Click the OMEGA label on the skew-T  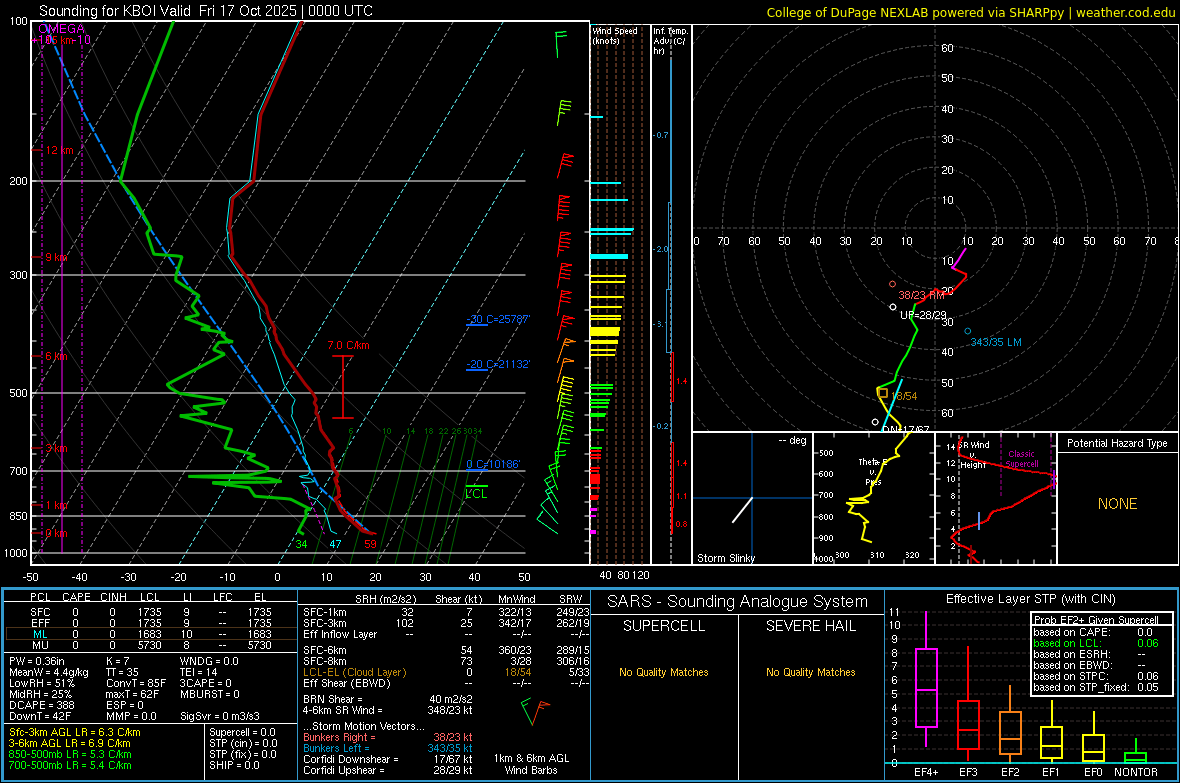pyautogui.click(x=62, y=29)
